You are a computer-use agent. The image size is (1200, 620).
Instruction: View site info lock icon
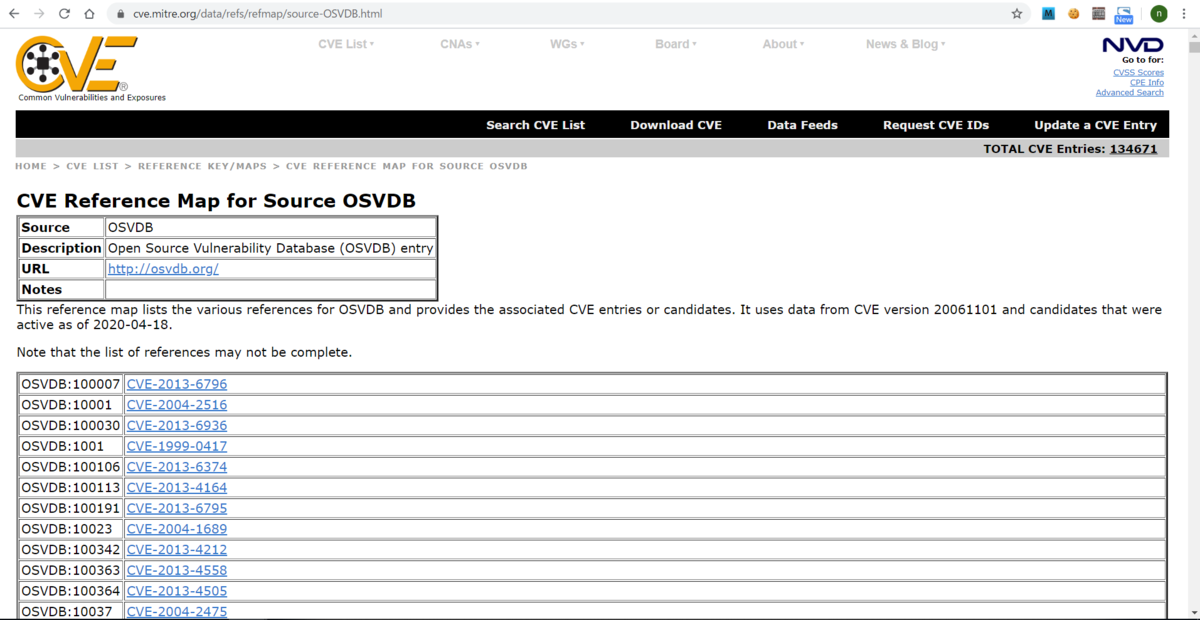pyautogui.click(x=121, y=14)
